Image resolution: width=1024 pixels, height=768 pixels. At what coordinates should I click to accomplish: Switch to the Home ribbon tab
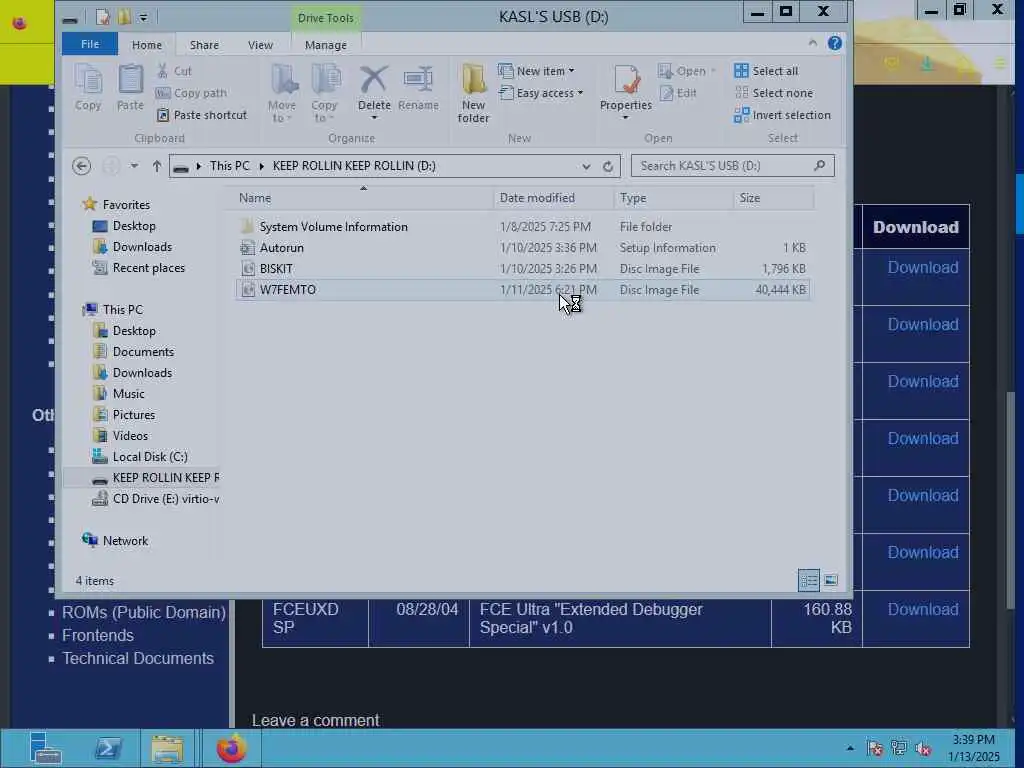[x=147, y=45]
